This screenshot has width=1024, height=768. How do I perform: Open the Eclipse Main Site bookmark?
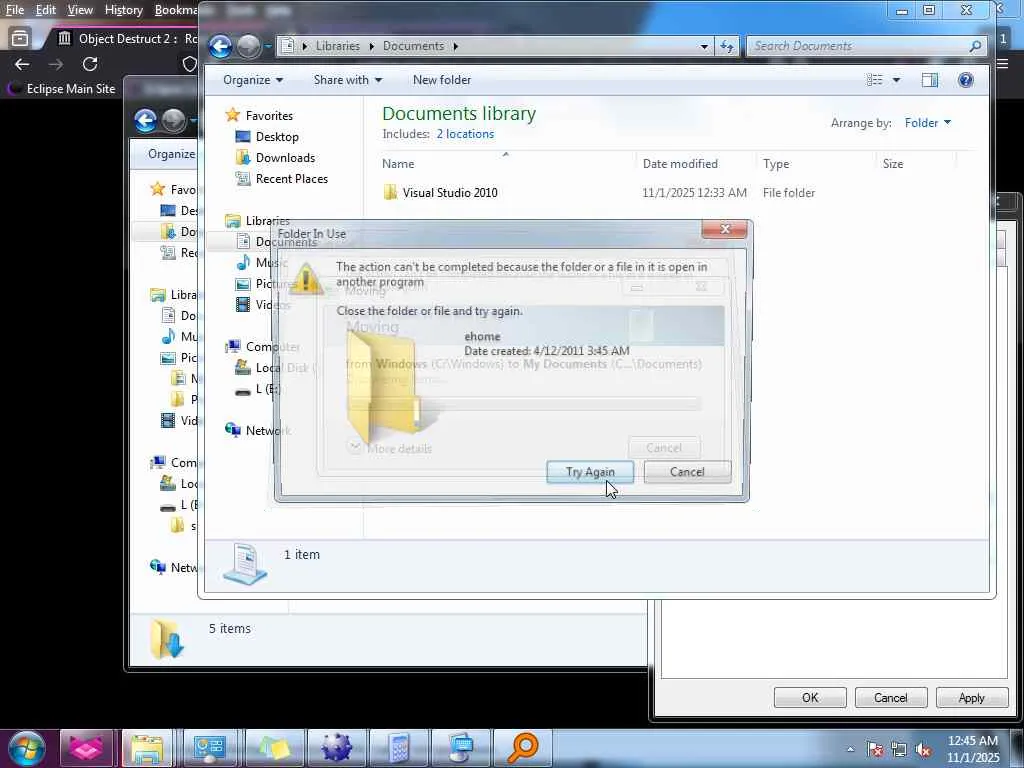62,89
